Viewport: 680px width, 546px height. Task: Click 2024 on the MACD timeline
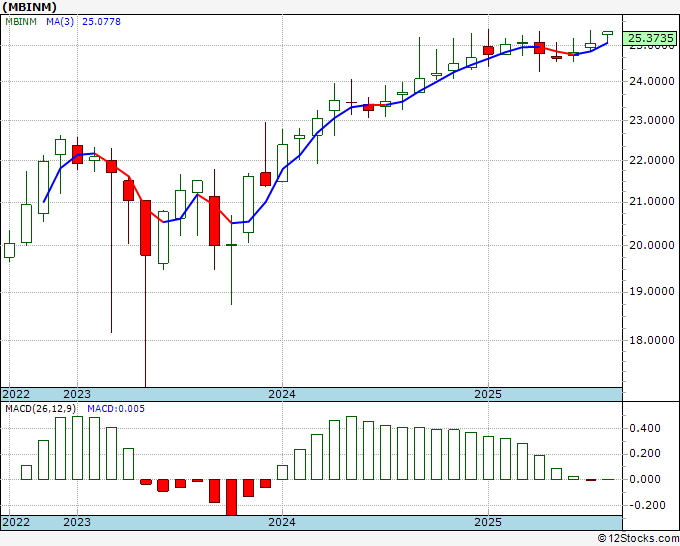282,522
